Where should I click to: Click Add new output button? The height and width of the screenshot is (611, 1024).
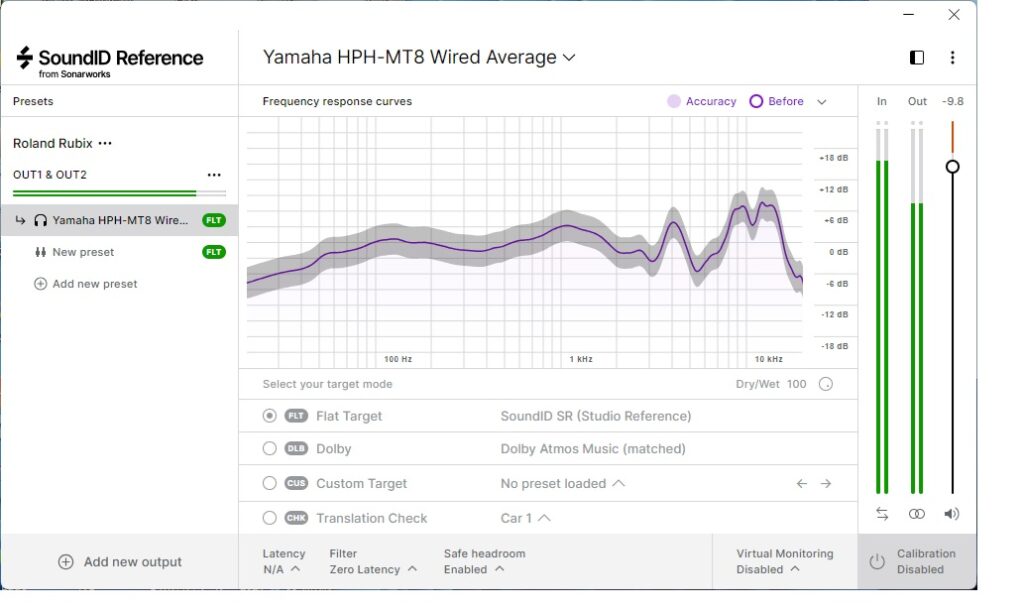pyautogui.click(x=120, y=562)
